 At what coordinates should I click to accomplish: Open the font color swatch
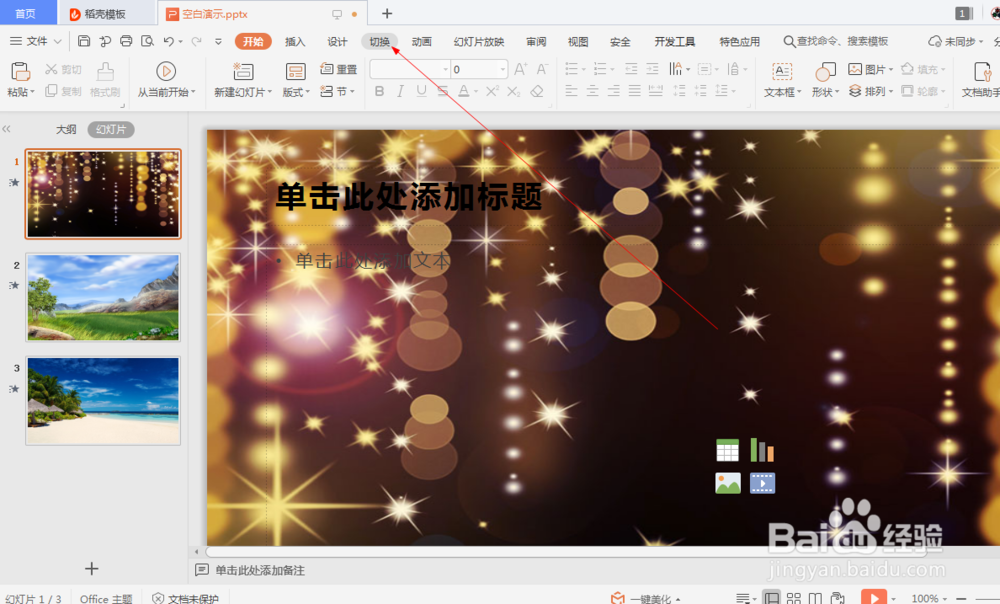click(x=465, y=92)
